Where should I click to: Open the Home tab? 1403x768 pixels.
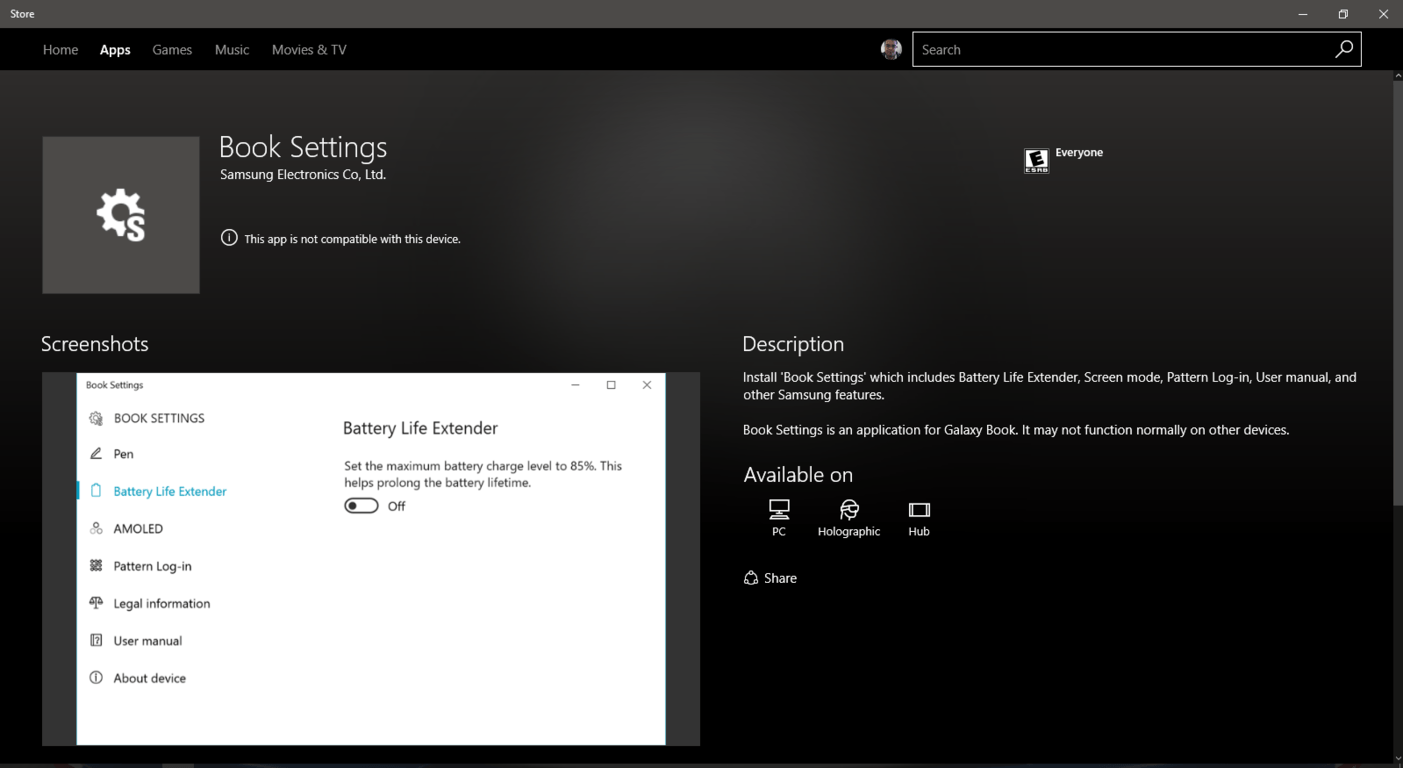[60, 49]
